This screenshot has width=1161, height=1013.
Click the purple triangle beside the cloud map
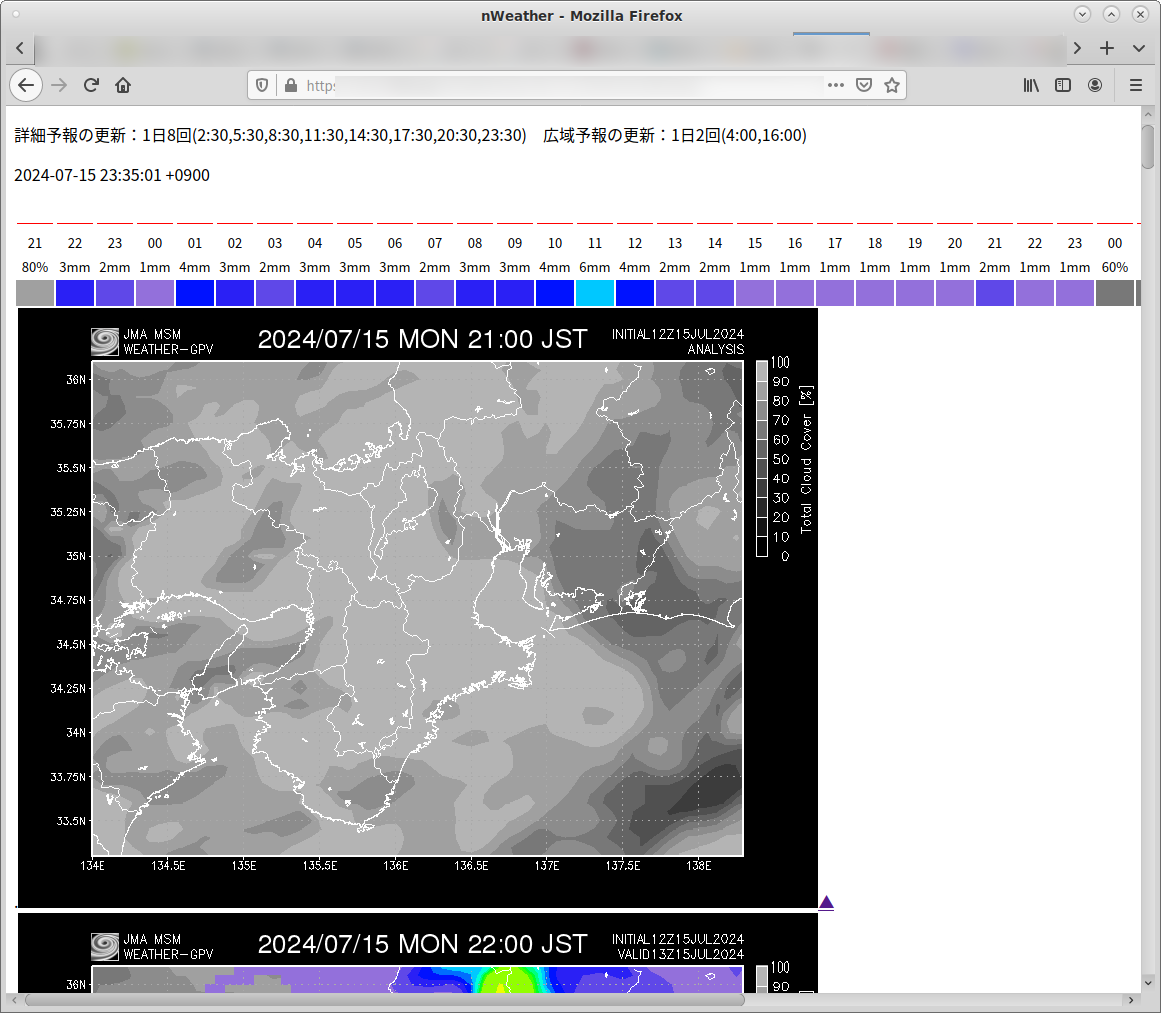tap(826, 903)
